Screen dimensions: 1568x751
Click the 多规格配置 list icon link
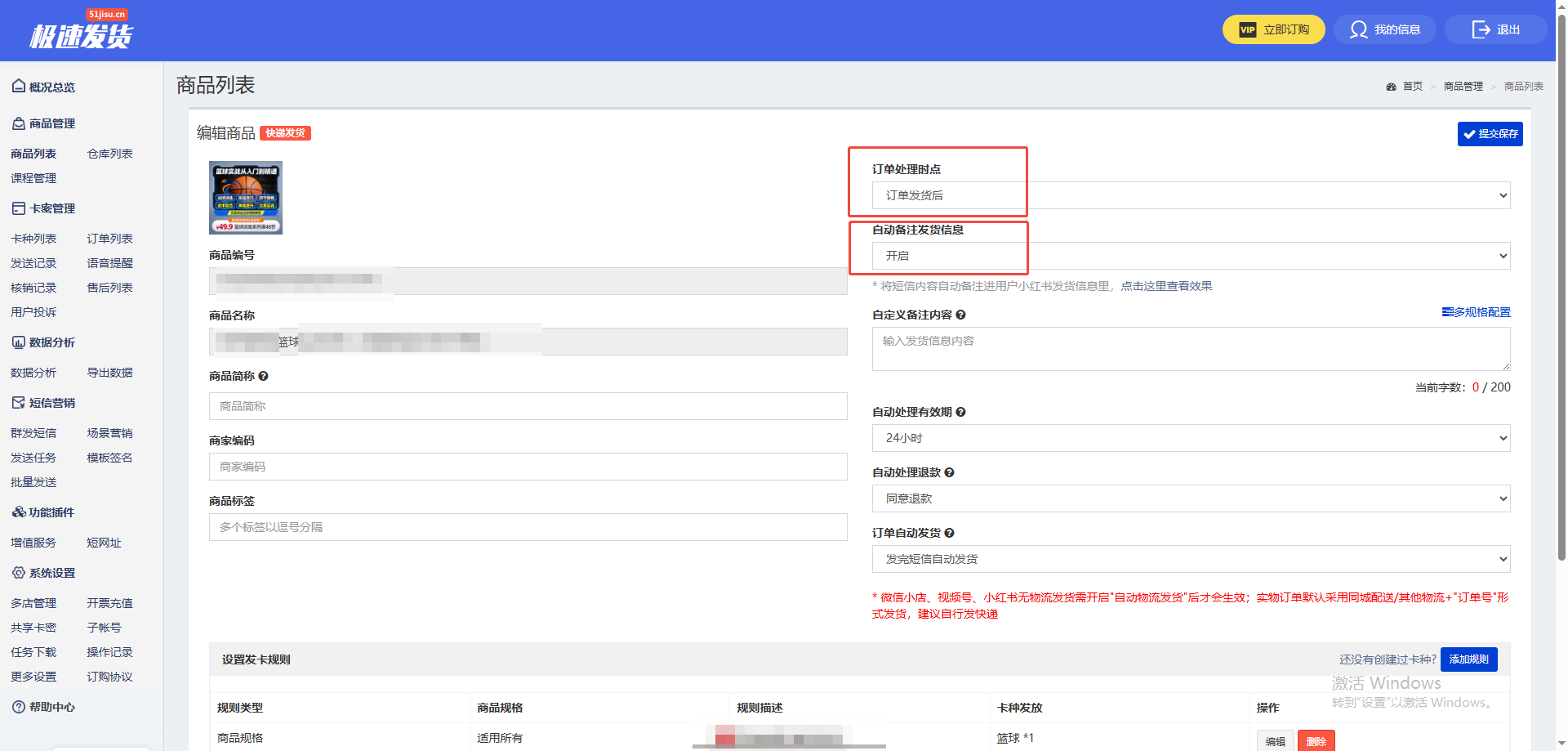pos(1476,312)
